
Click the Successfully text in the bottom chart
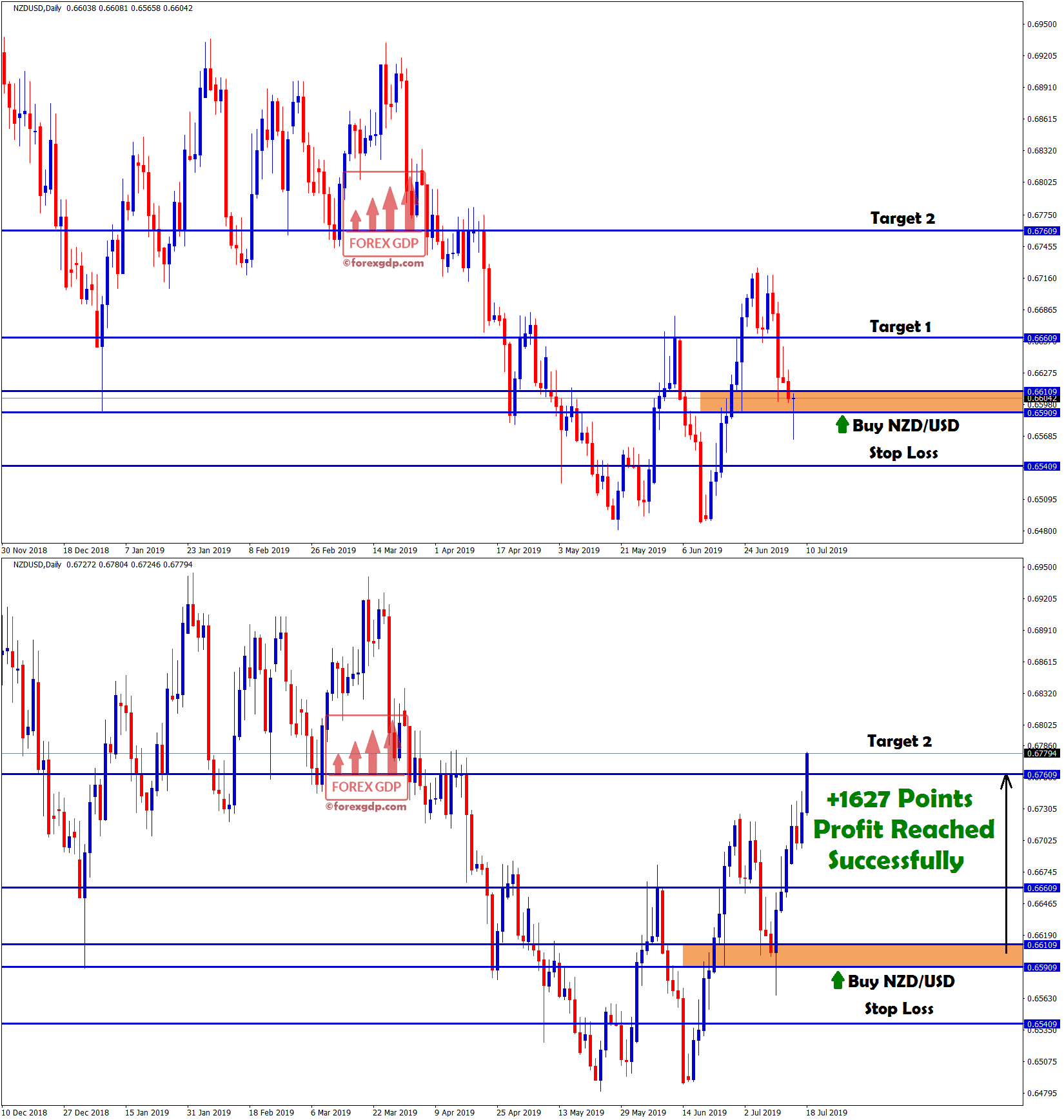[896, 860]
